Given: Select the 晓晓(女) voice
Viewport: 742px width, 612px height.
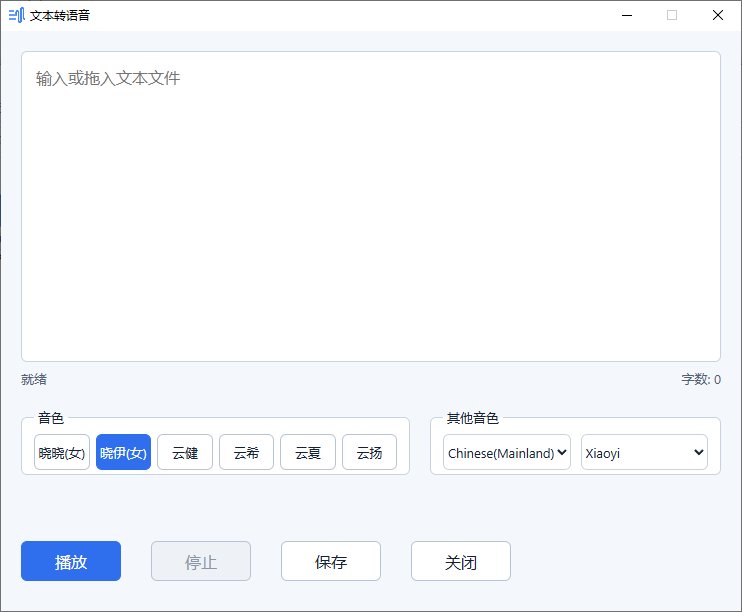Looking at the screenshot, I should [x=62, y=452].
